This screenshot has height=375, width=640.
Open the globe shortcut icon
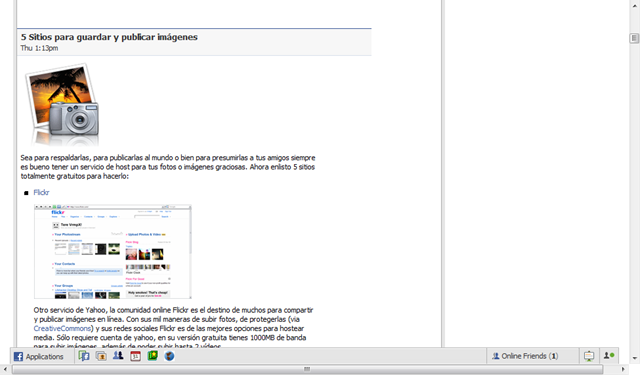[x=169, y=356]
